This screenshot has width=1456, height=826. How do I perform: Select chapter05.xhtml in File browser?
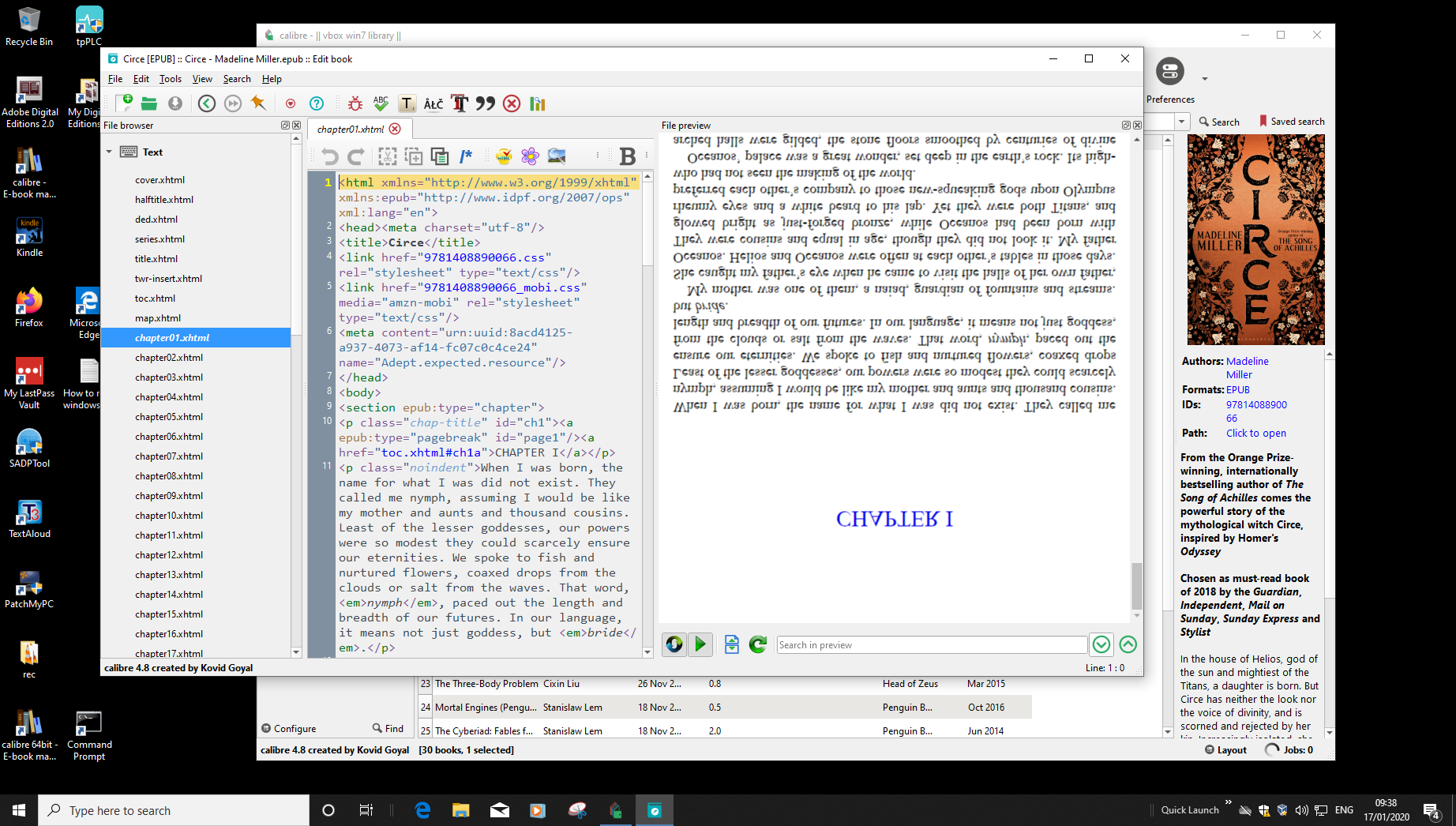pyautogui.click(x=169, y=417)
